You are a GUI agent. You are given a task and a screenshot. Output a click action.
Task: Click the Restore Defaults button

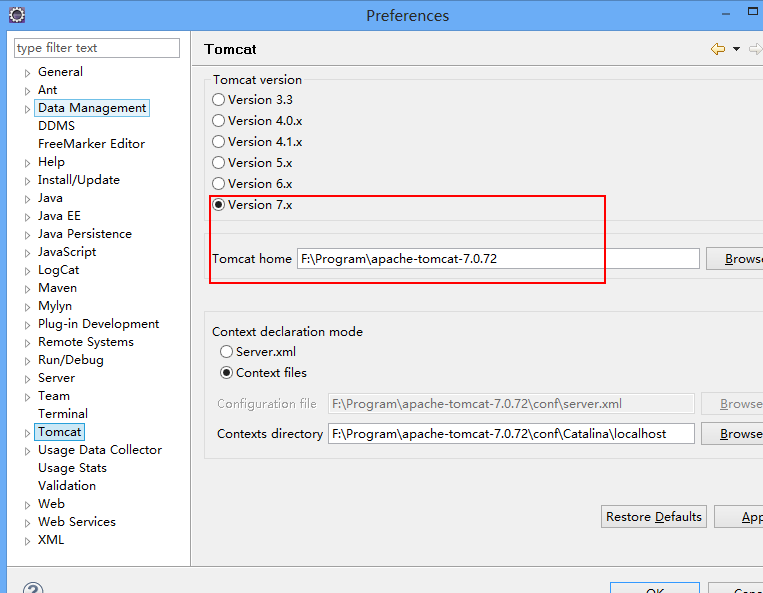point(654,517)
